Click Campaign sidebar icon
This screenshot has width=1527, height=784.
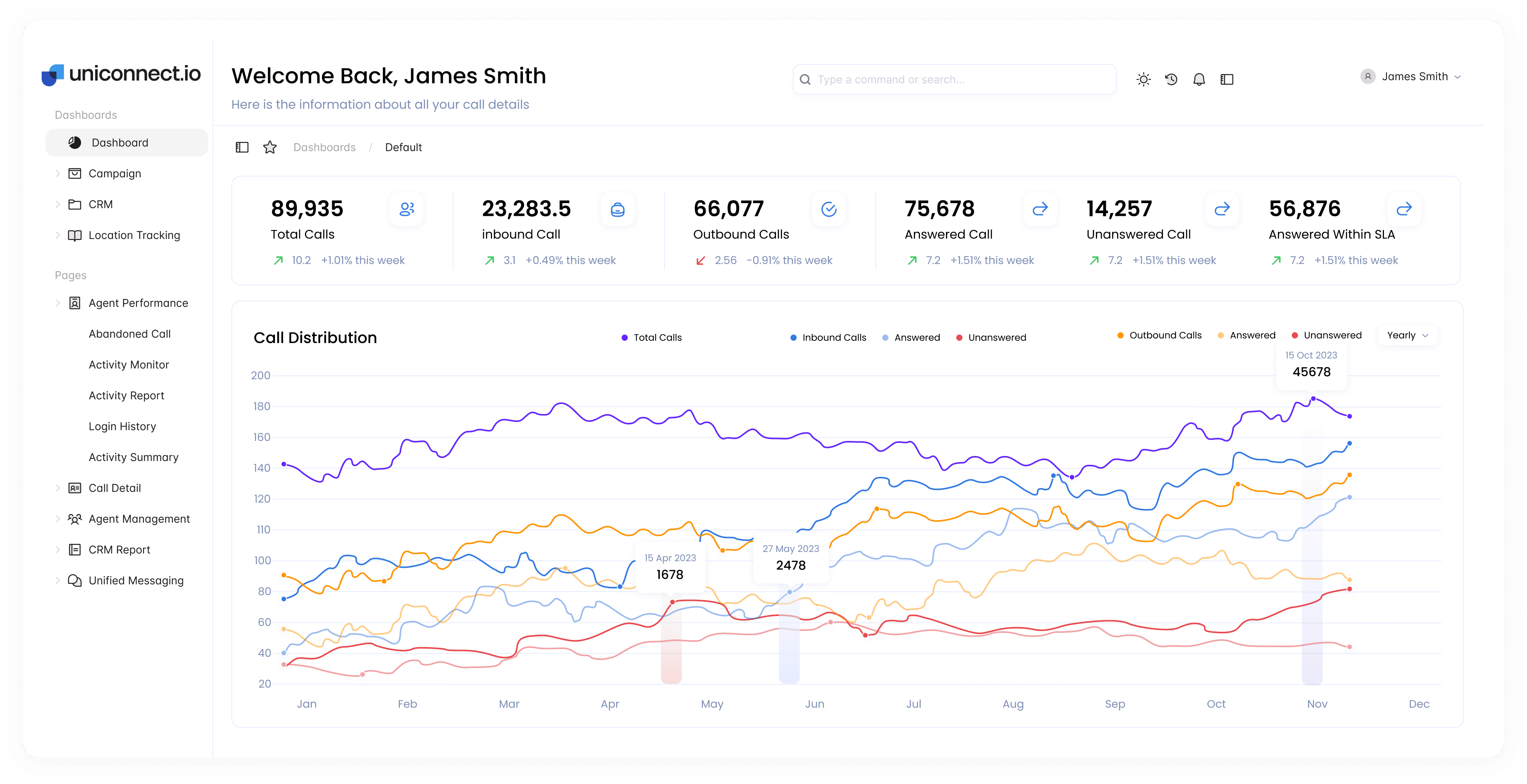[75, 173]
